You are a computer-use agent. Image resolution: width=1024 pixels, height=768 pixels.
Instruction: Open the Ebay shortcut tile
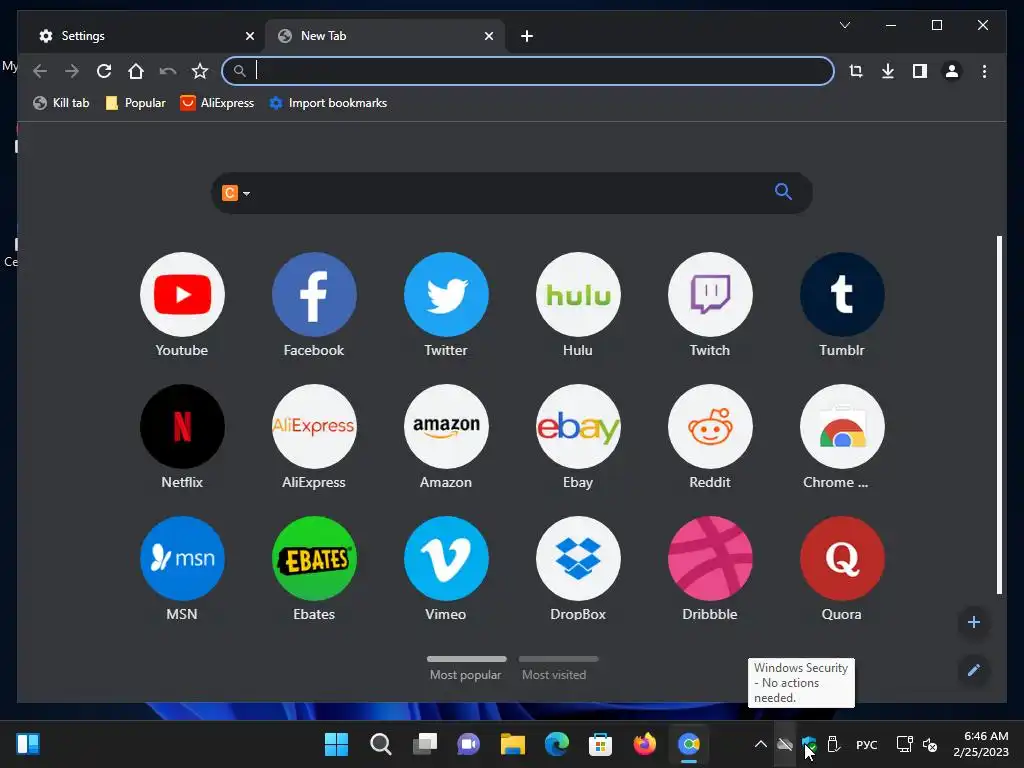point(578,426)
